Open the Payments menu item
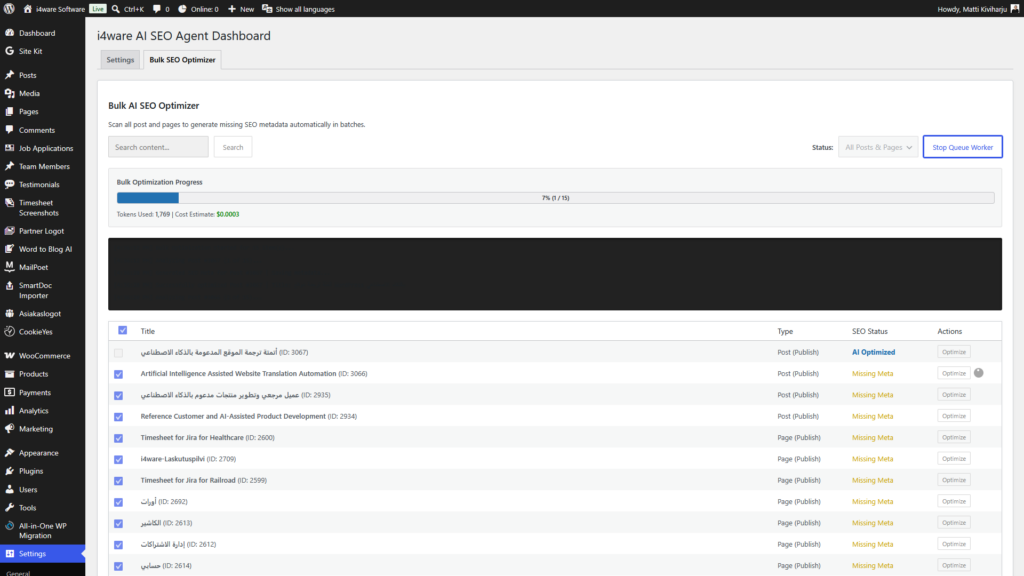This screenshot has width=1024, height=576. pyautogui.click(x=35, y=392)
